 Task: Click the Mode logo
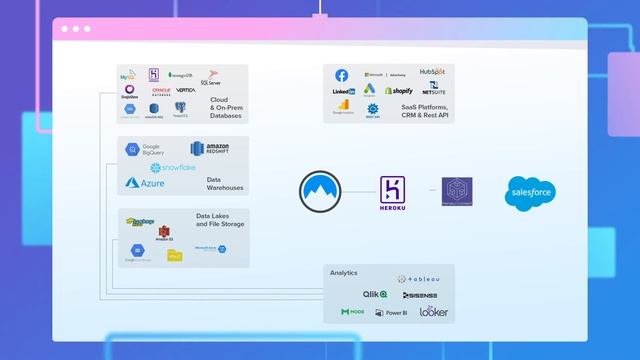353,312
